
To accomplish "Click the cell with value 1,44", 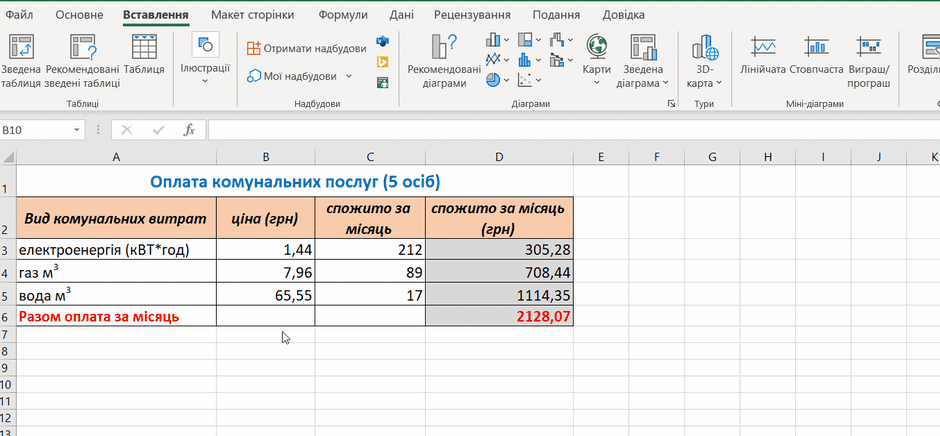I will pyautogui.click(x=266, y=249).
